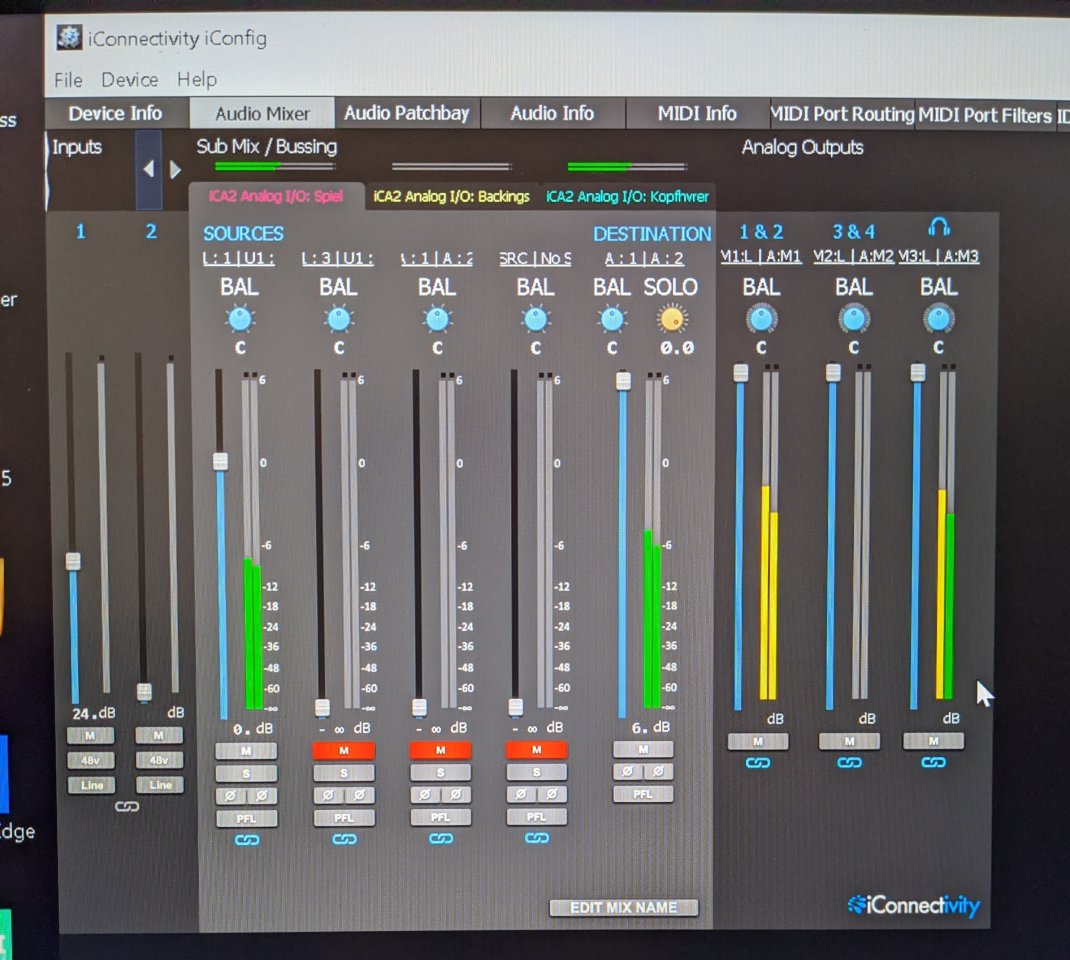Screen dimensions: 1070x960
Task: Open source selector A:1|A:2 under Sources
Action: [x=437, y=259]
